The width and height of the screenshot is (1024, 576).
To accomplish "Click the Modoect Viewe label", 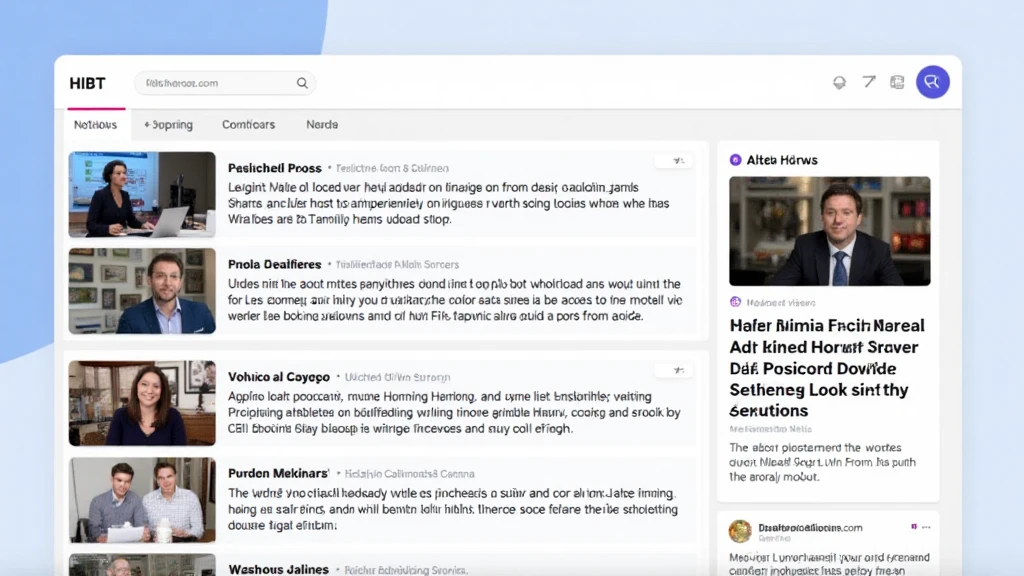I will click(x=780, y=302).
